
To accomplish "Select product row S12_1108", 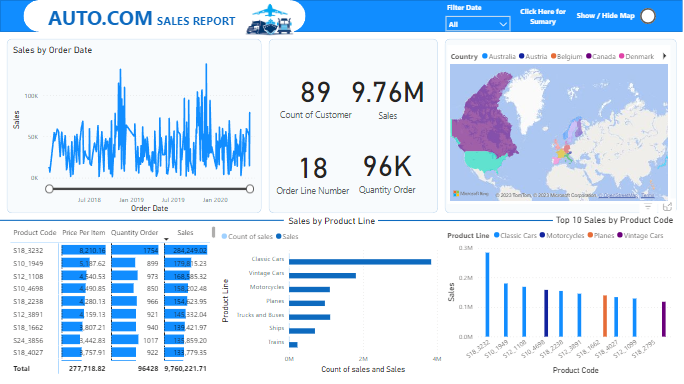I will coord(110,276).
